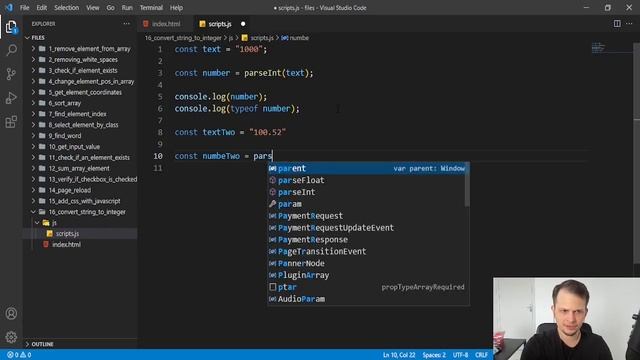Click breadcrumb 16_convert_string_to_integer
The image size is (640, 360).
(x=183, y=38)
